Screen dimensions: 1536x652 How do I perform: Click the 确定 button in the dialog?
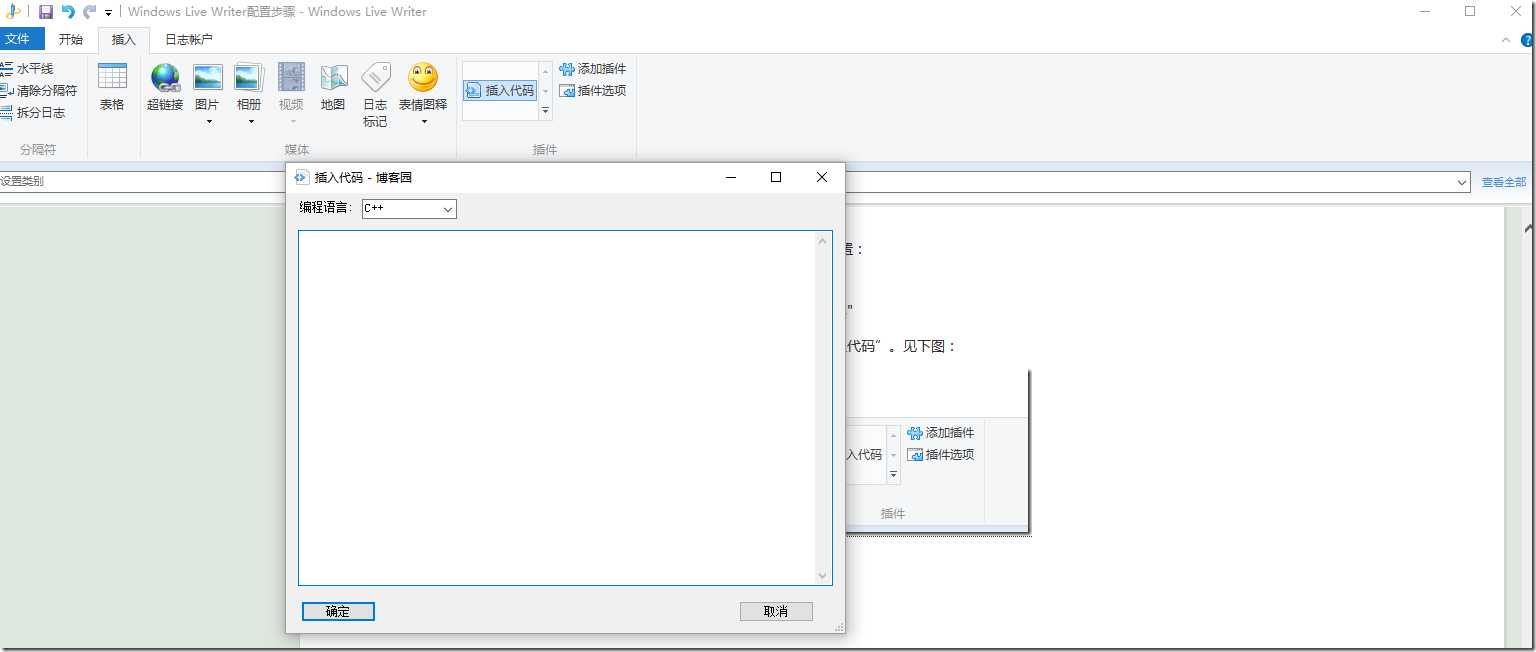338,611
